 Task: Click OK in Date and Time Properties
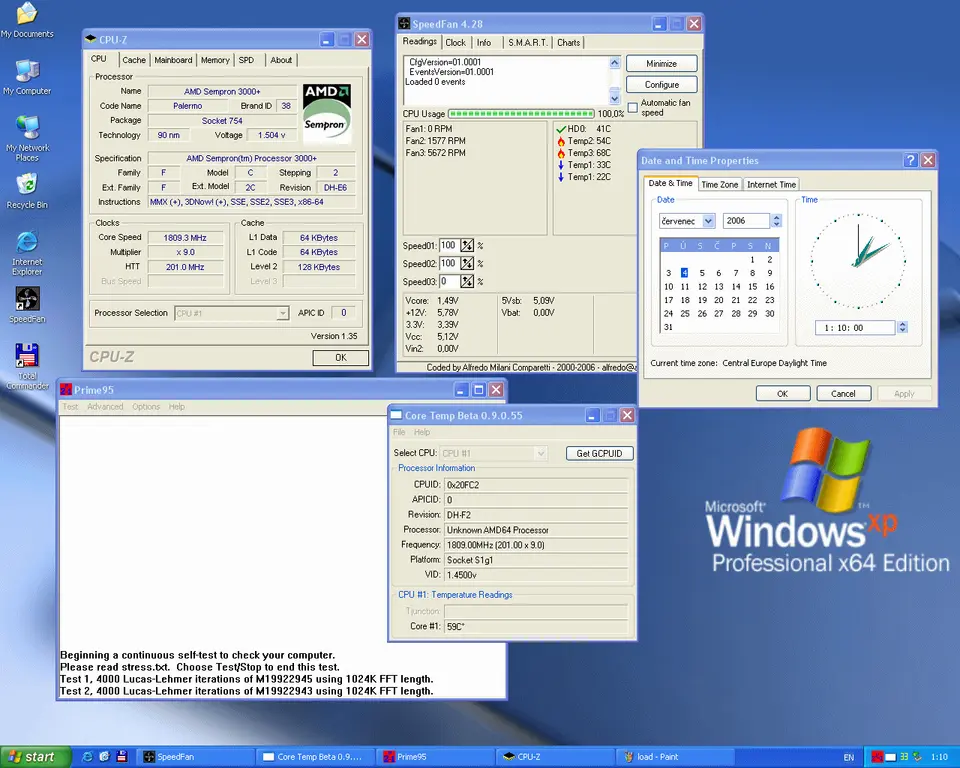coord(782,394)
